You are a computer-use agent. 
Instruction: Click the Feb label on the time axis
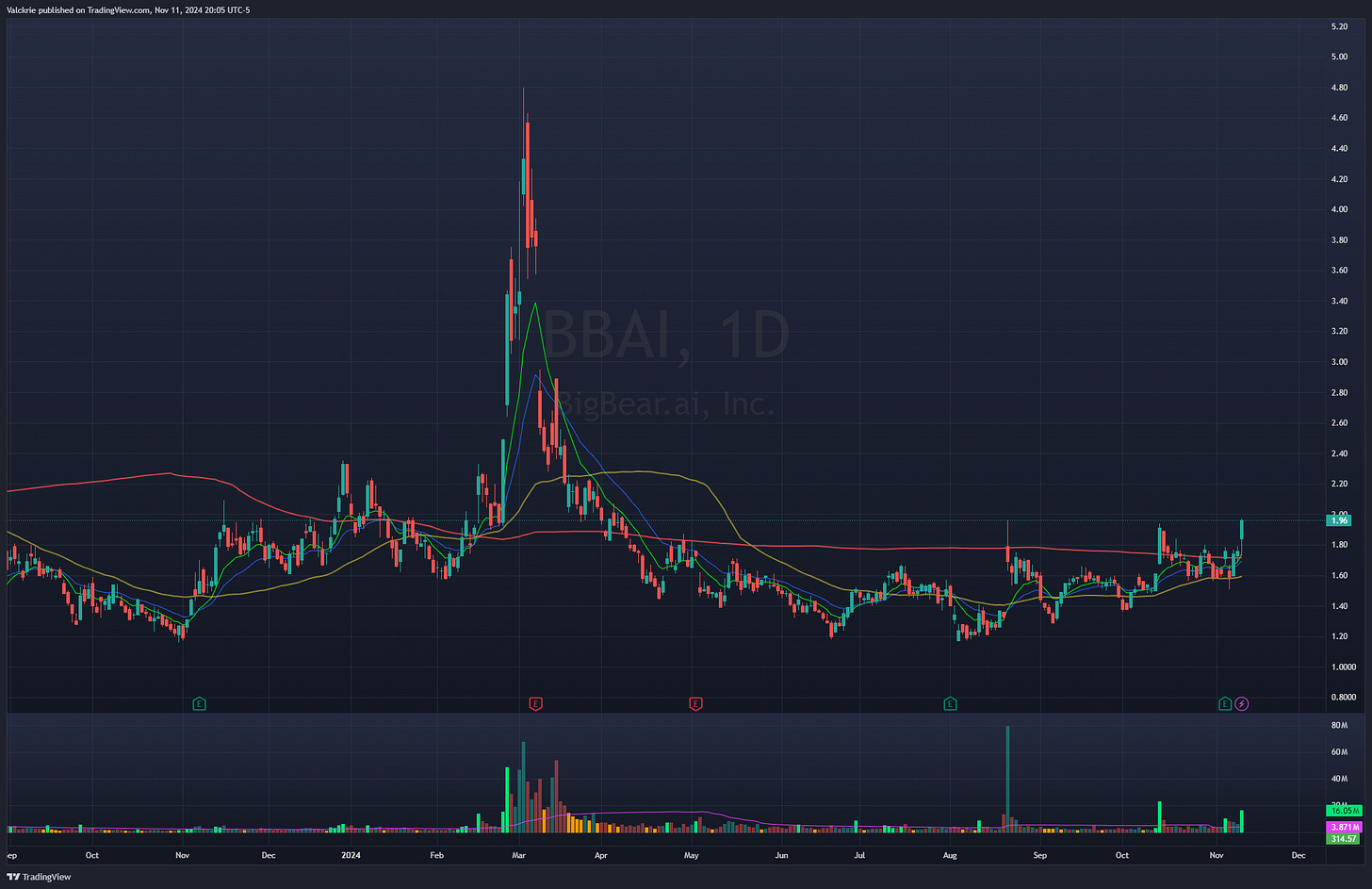(x=436, y=856)
